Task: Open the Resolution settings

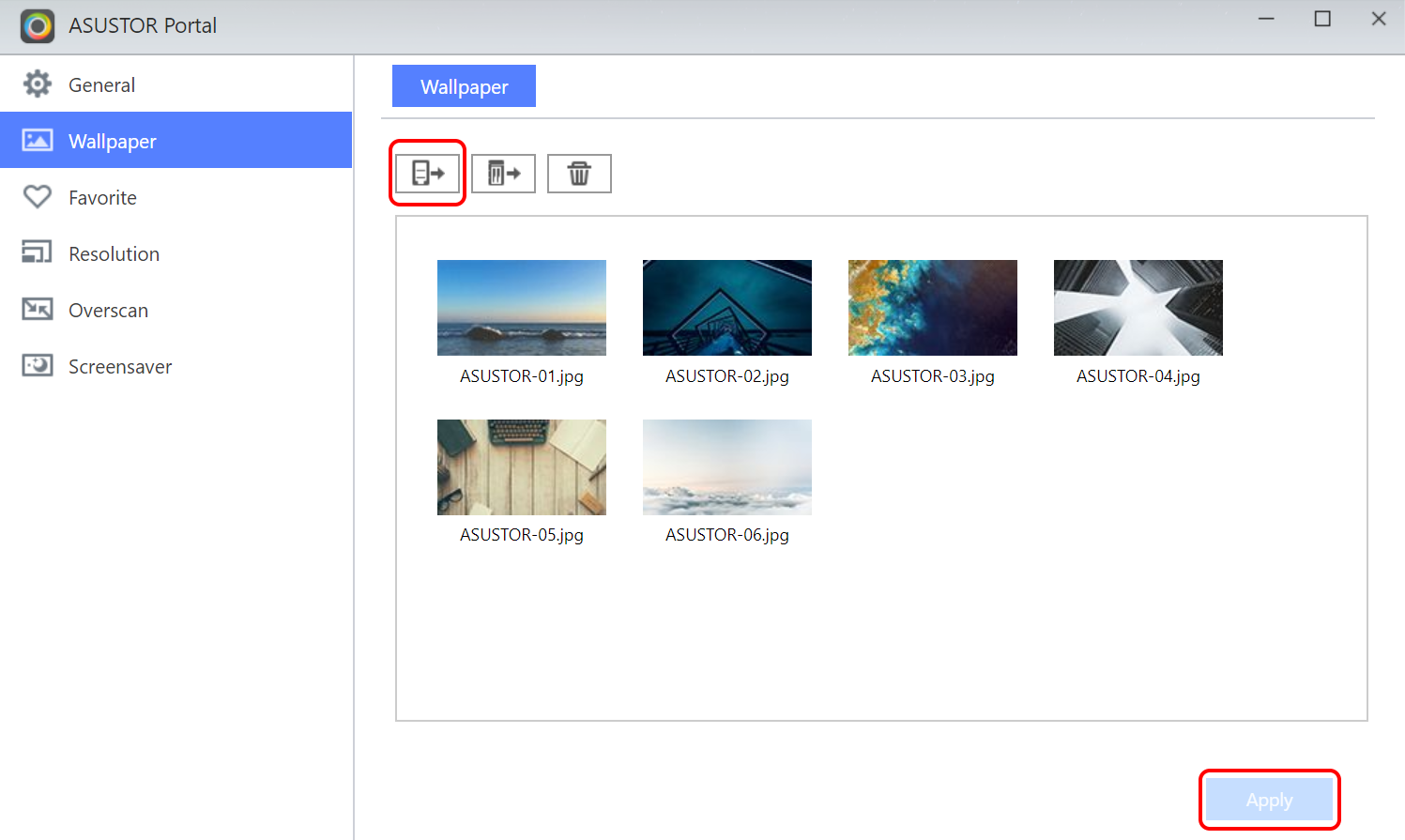Action: (x=176, y=253)
